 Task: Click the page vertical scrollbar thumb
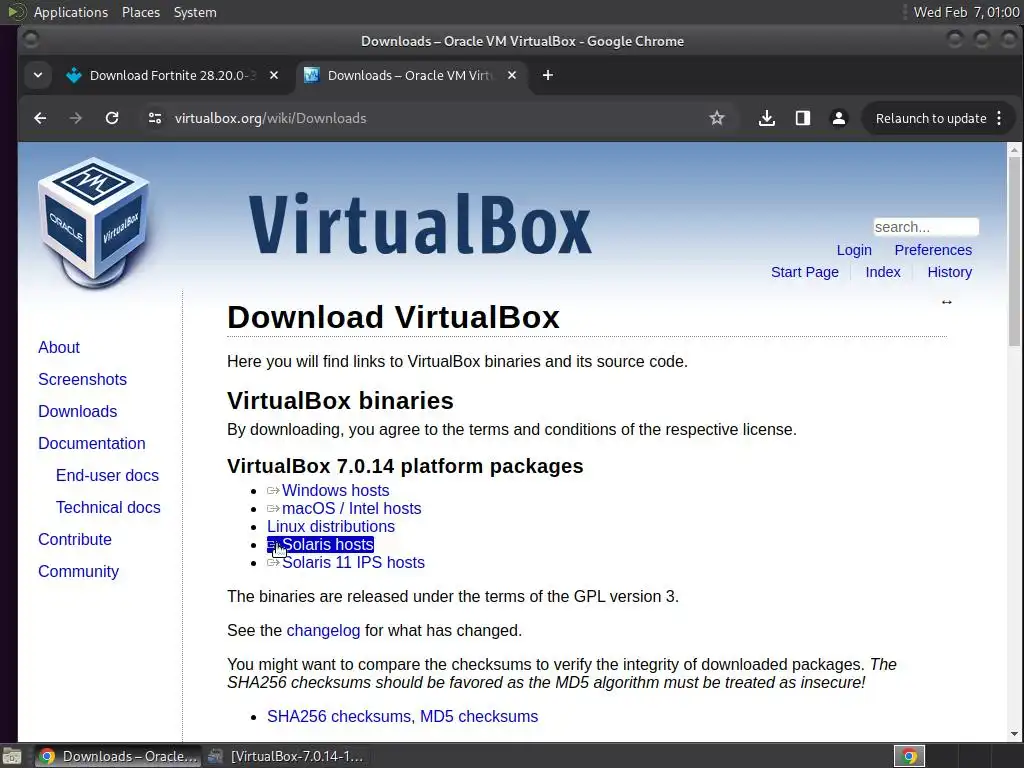pos(1014,251)
